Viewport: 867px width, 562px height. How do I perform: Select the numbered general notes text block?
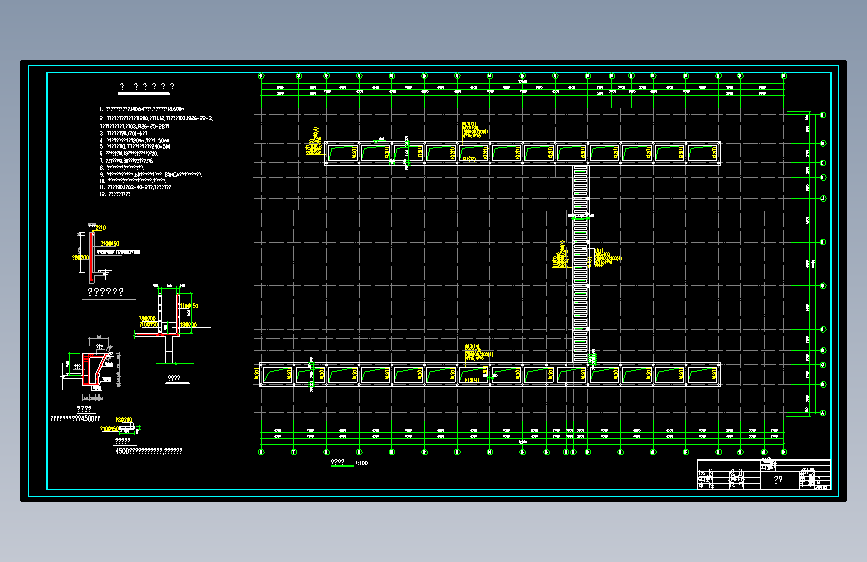point(156,152)
